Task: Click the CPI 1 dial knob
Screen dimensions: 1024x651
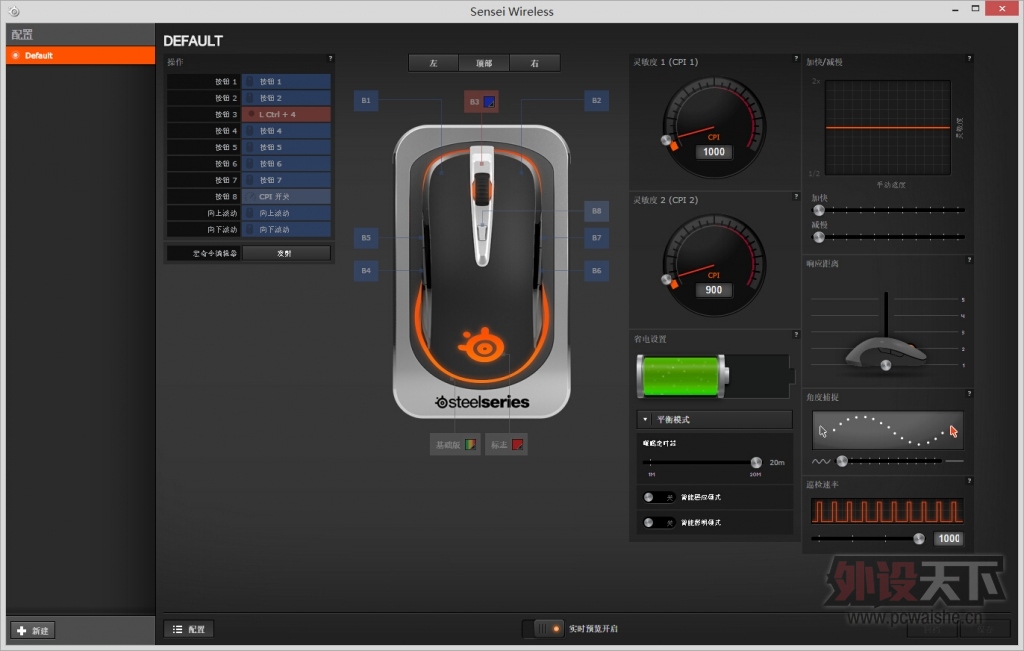Action: coord(665,140)
